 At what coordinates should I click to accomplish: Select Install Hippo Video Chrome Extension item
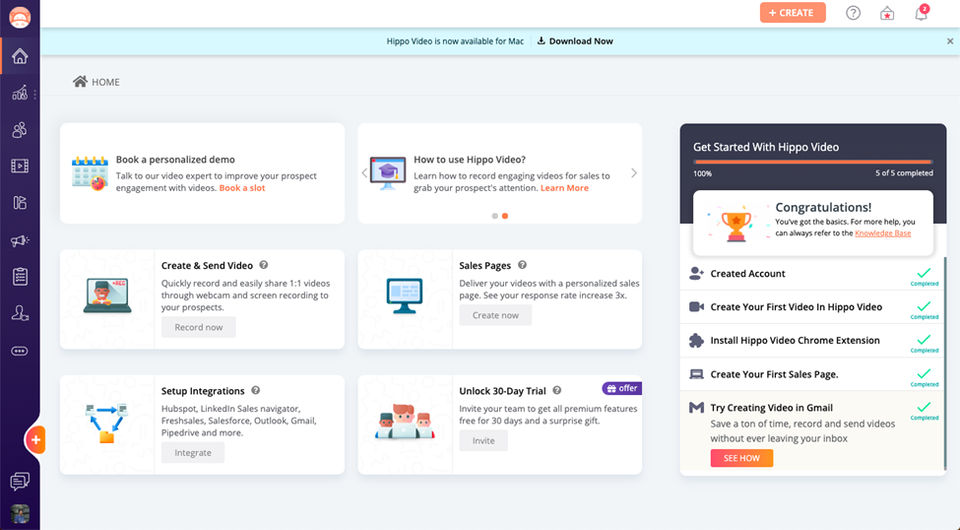812,341
